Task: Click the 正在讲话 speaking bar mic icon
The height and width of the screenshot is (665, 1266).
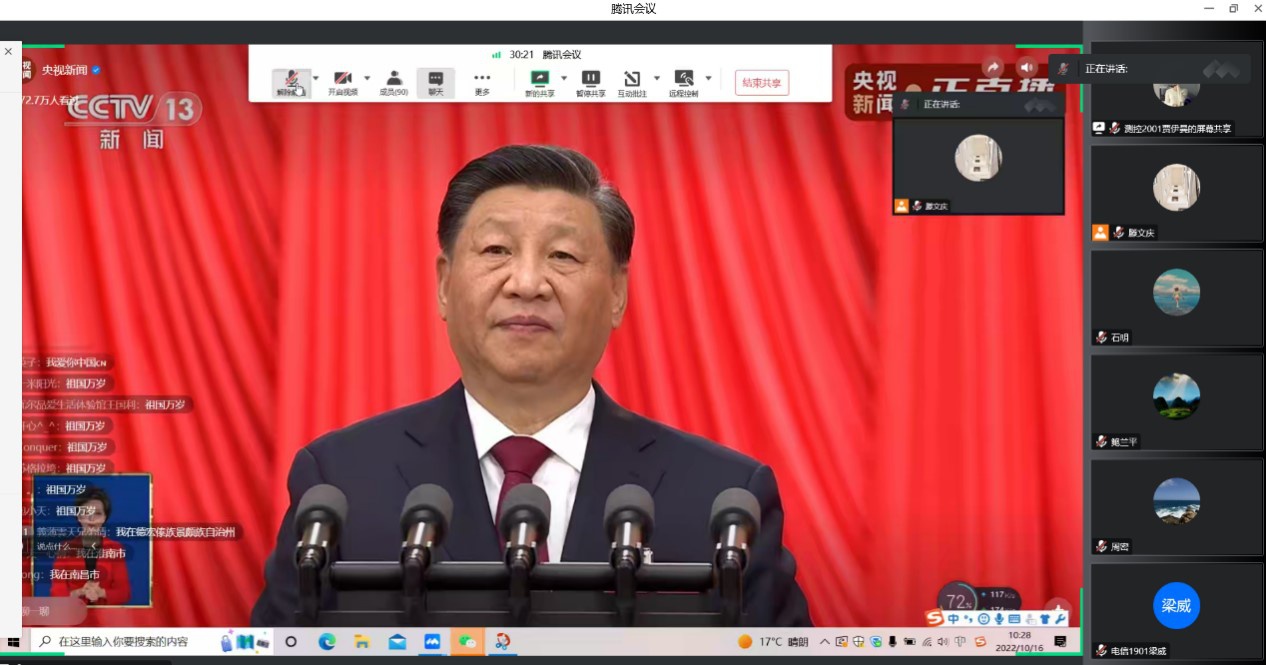Action: click(1063, 68)
